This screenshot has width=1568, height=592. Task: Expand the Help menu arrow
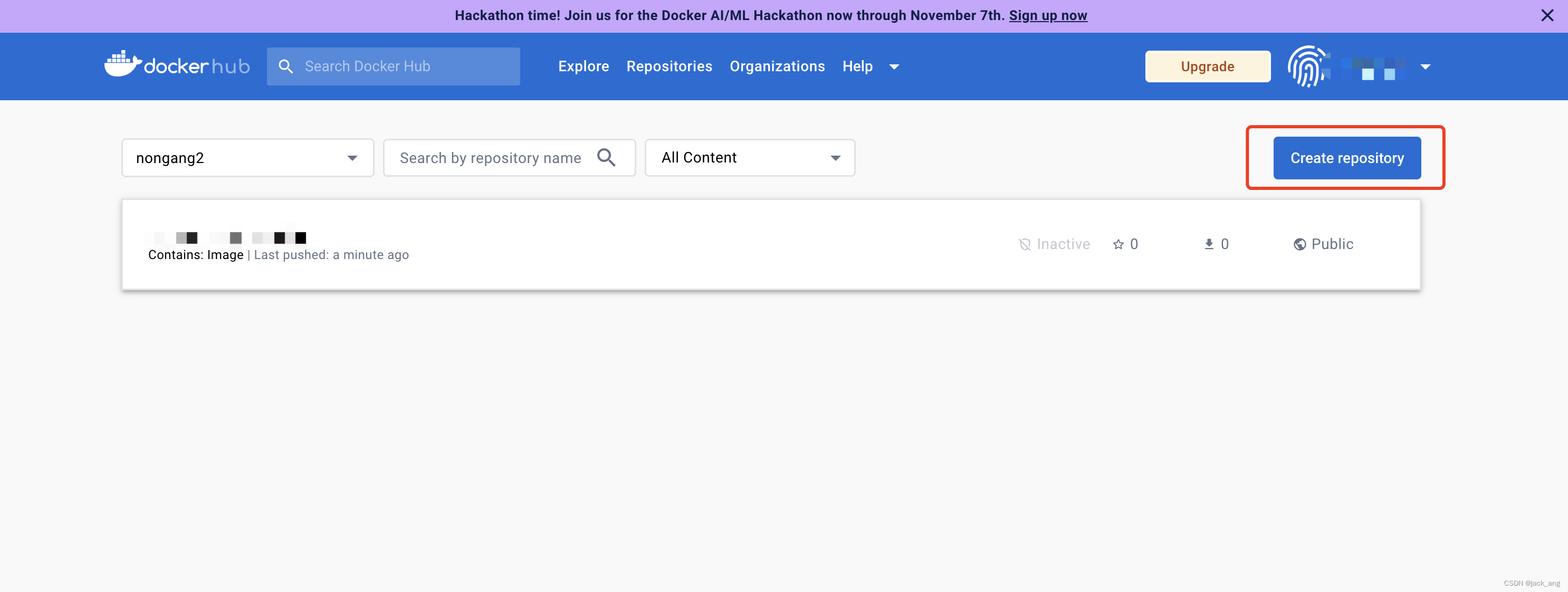tap(894, 67)
